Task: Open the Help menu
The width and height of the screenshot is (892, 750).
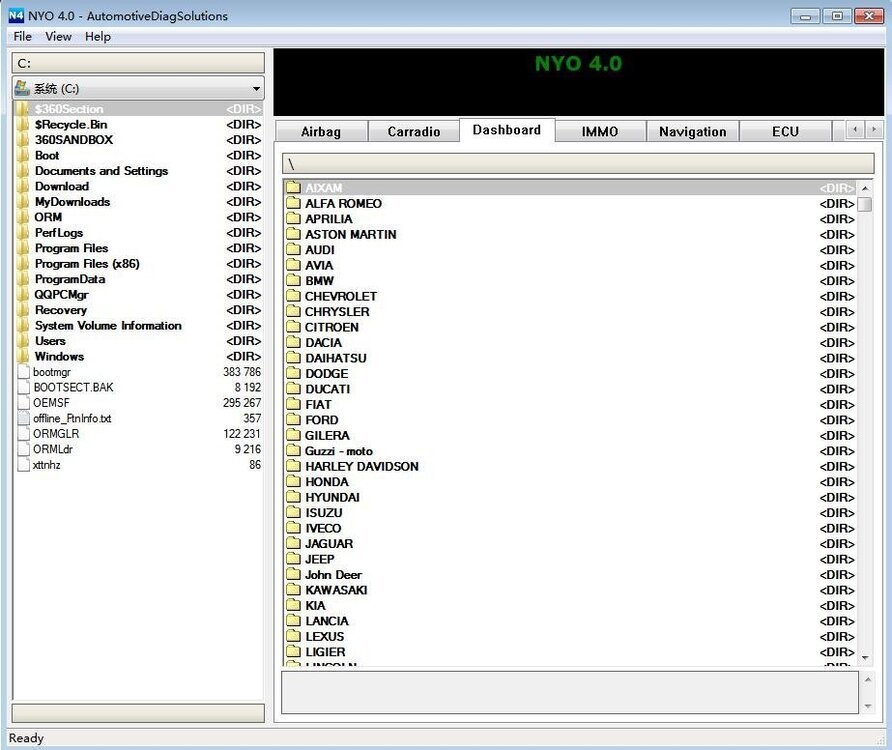Action: tap(97, 36)
